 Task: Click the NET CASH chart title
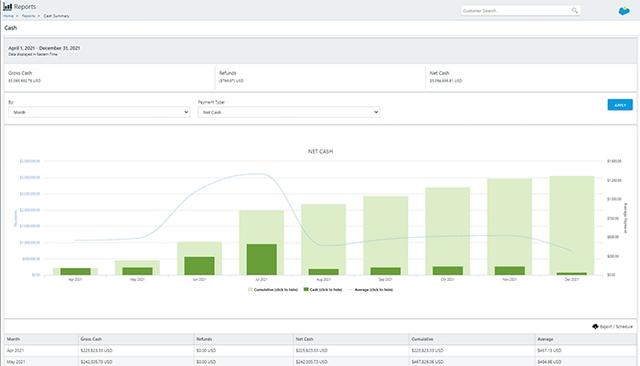320,151
